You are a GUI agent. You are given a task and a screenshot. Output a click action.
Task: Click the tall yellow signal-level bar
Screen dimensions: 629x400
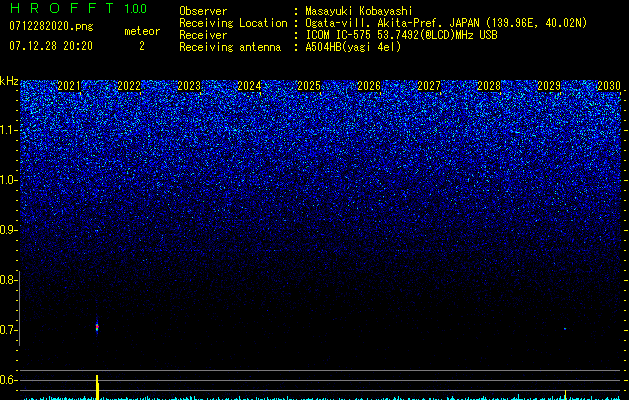point(97,387)
